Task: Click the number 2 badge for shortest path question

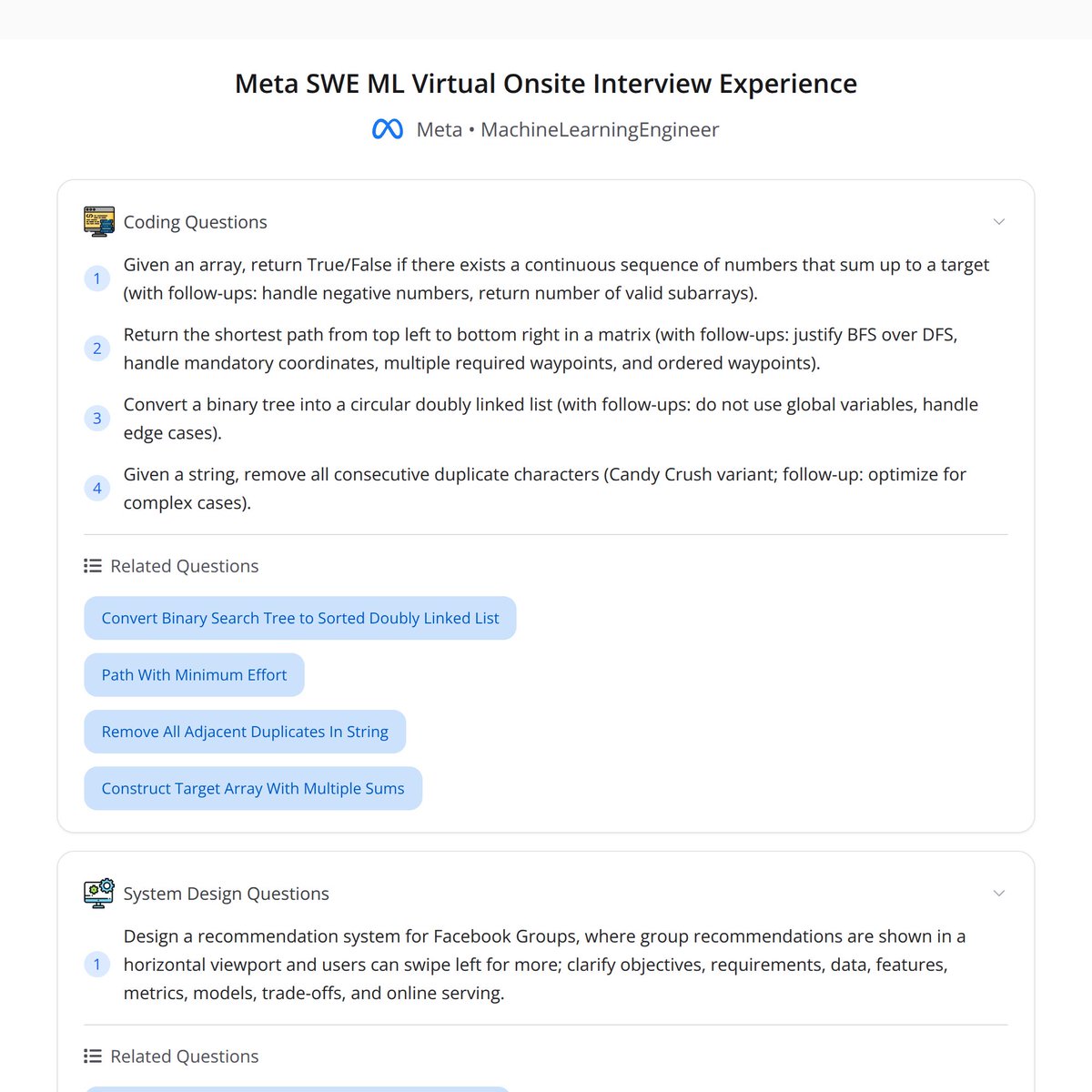Action: 97,349
